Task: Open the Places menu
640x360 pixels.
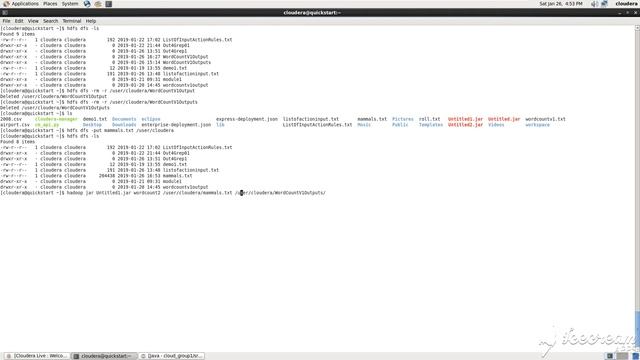Action: 50,4
